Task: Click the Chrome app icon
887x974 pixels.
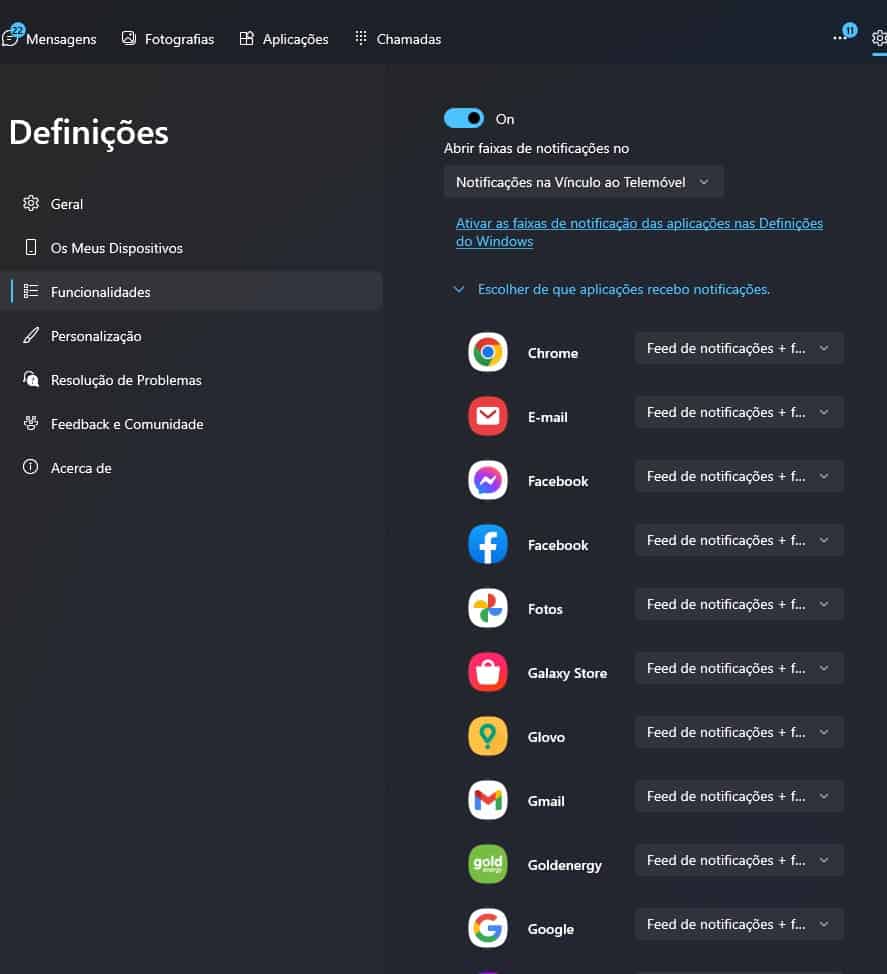Action: click(488, 352)
